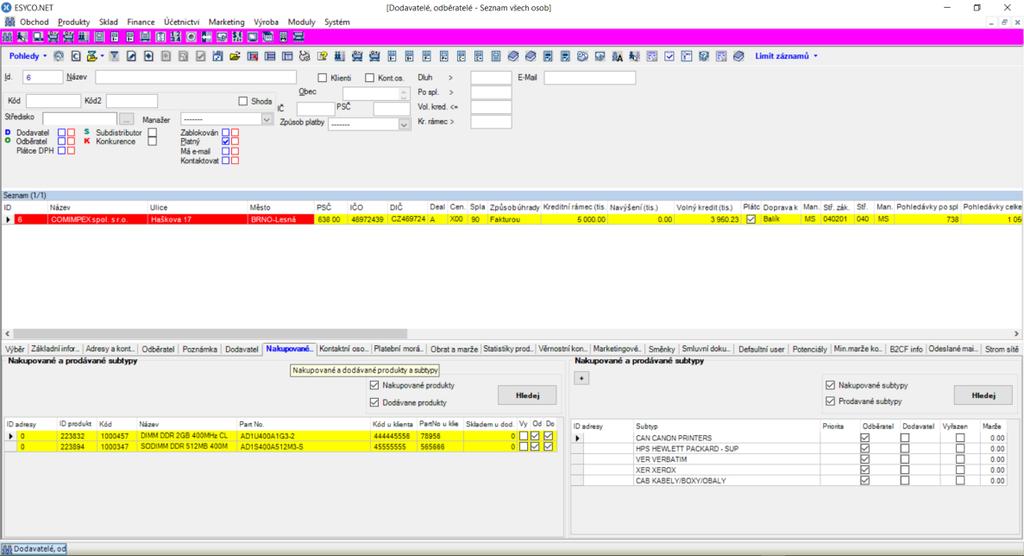Image resolution: width=1024 pixels, height=556 pixels.
Task: Click the left arrow of the horizontal scrollbar
Action: [x=7, y=334]
